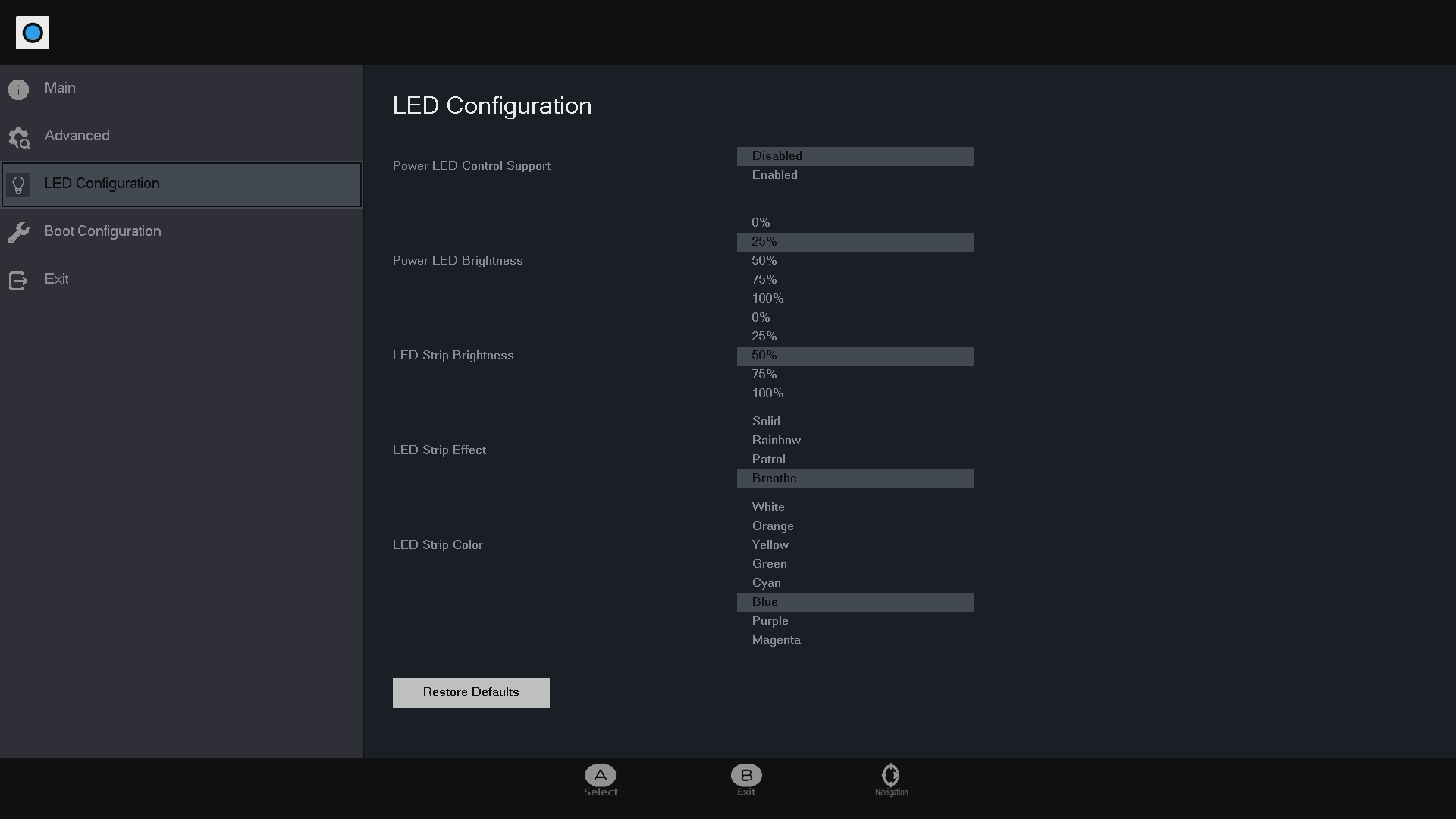Choose 25% for LED Strip Brightness
This screenshot has height=819, width=1456.
(855, 337)
